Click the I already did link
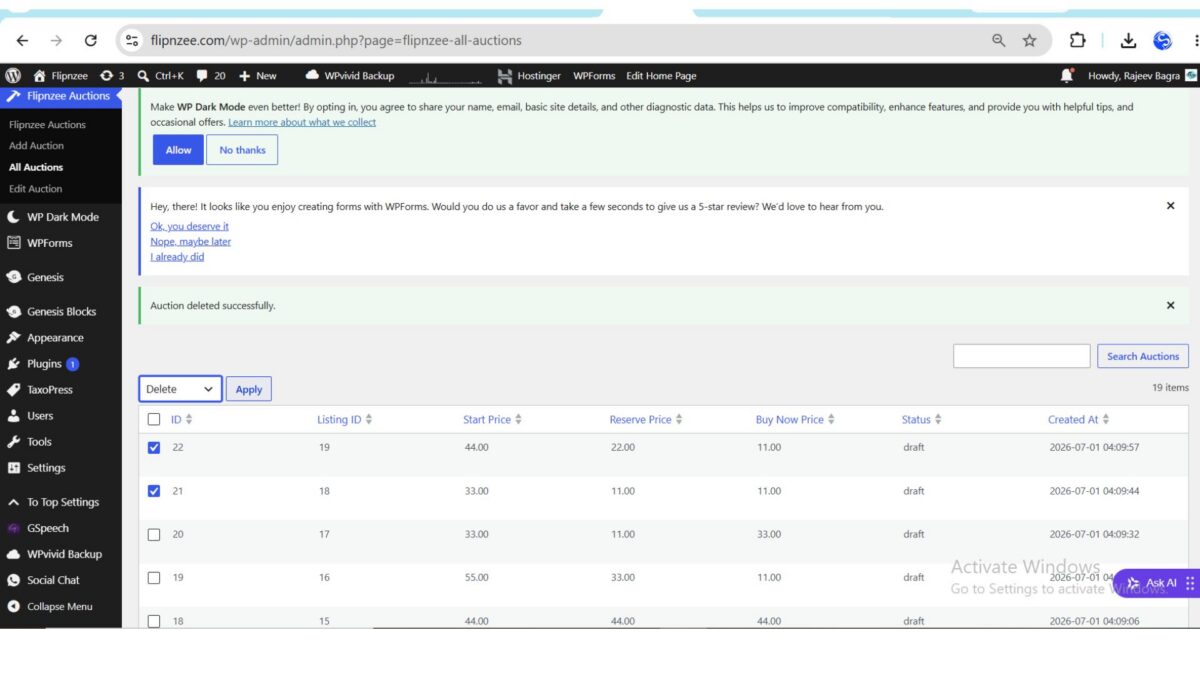 [177, 257]
